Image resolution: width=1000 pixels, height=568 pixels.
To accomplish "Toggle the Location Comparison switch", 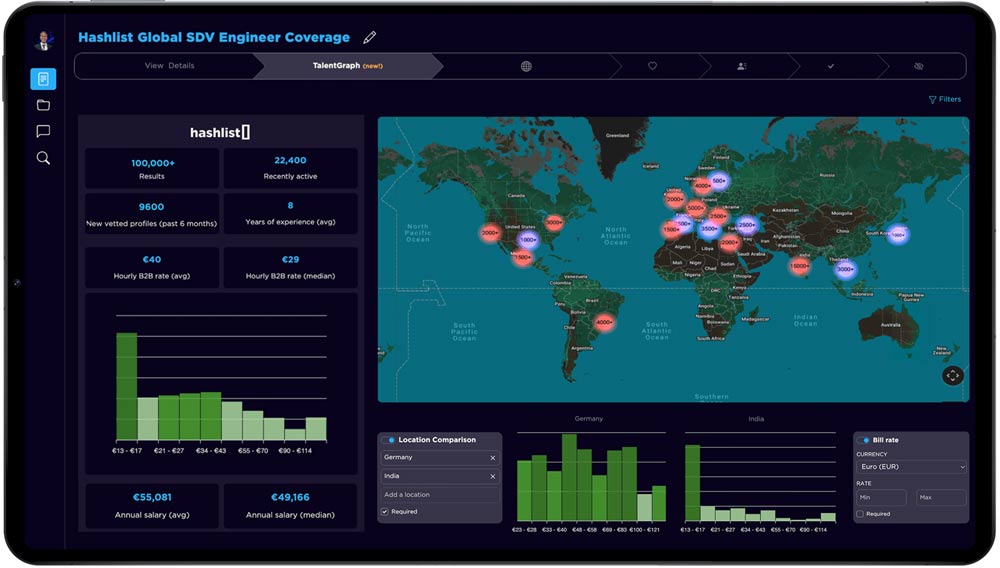I will pyautogui.click(x=388, y=441).
